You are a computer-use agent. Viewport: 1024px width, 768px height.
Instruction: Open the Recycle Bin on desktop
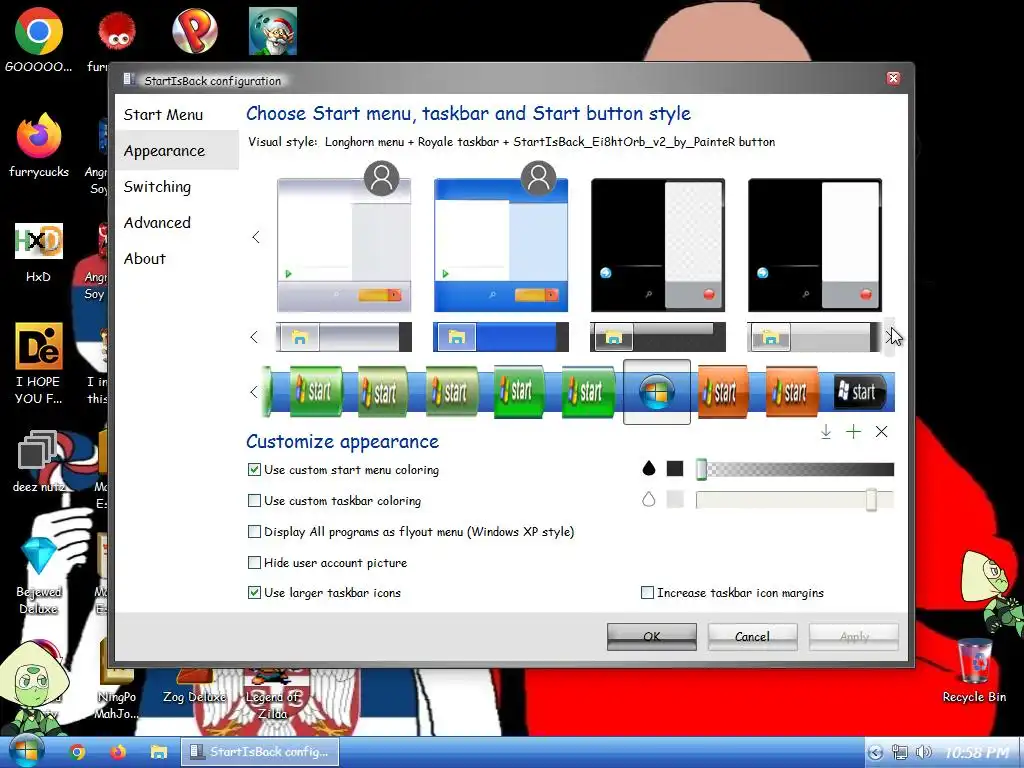point(974,671)
